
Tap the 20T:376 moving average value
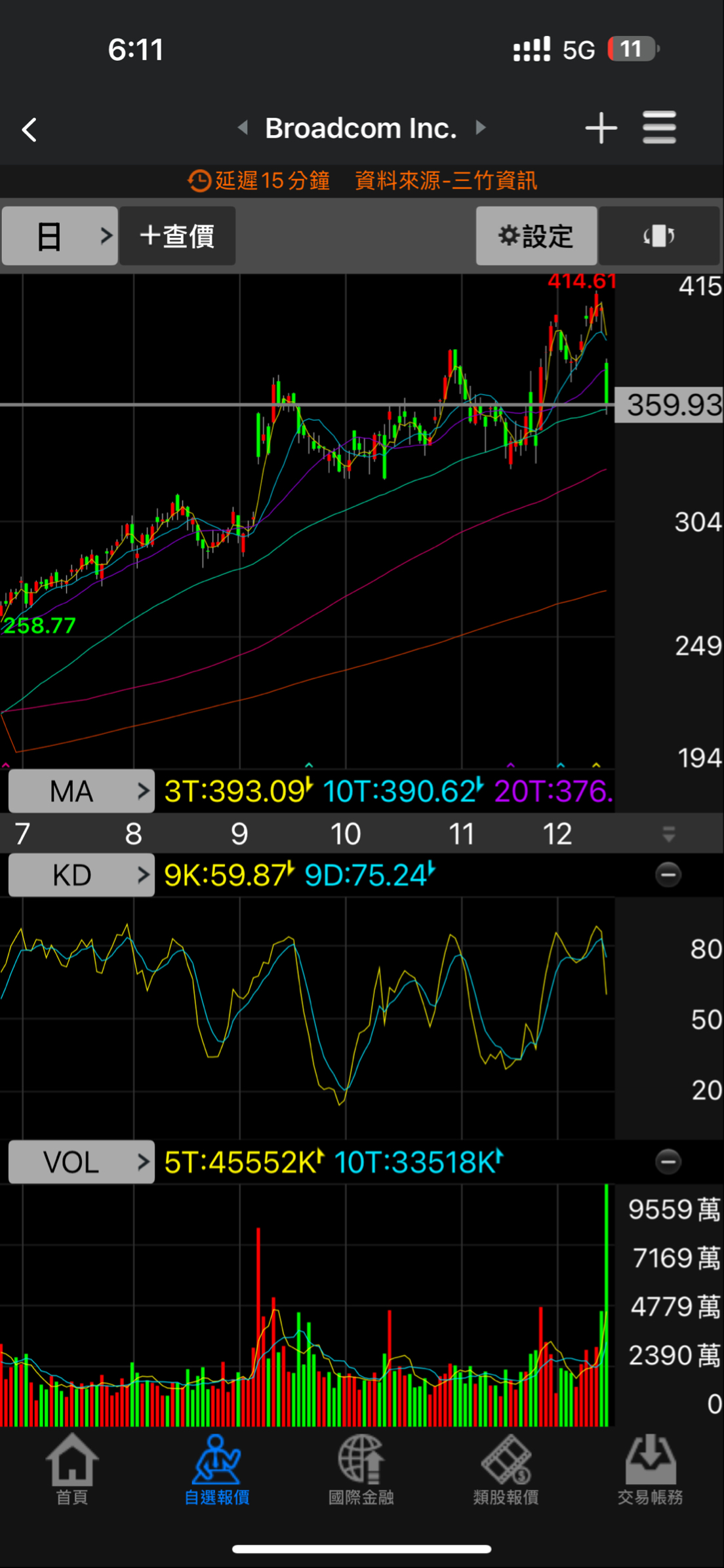(554, 791)
